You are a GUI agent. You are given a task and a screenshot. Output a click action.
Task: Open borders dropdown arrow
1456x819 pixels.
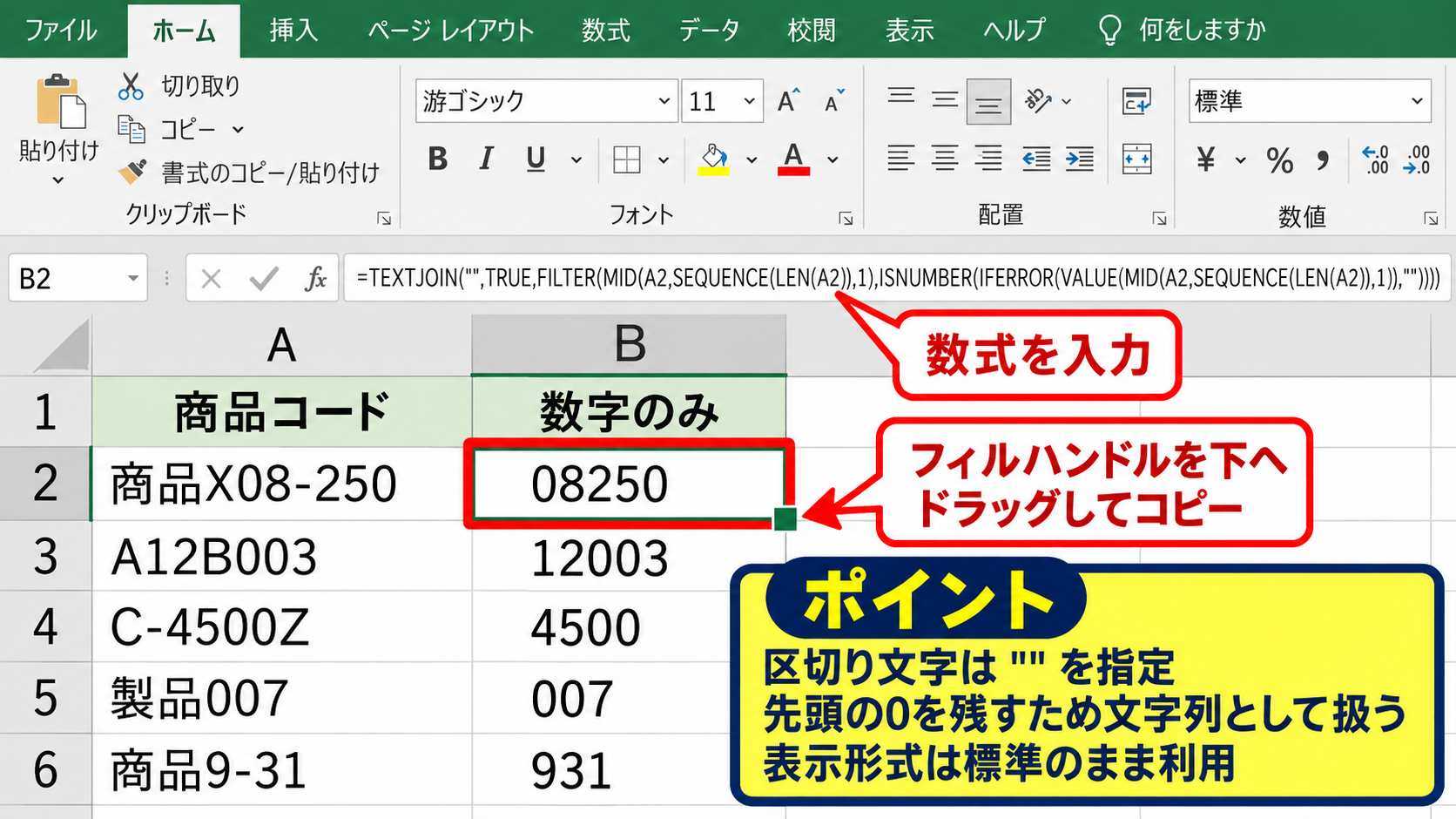point(664,160)
